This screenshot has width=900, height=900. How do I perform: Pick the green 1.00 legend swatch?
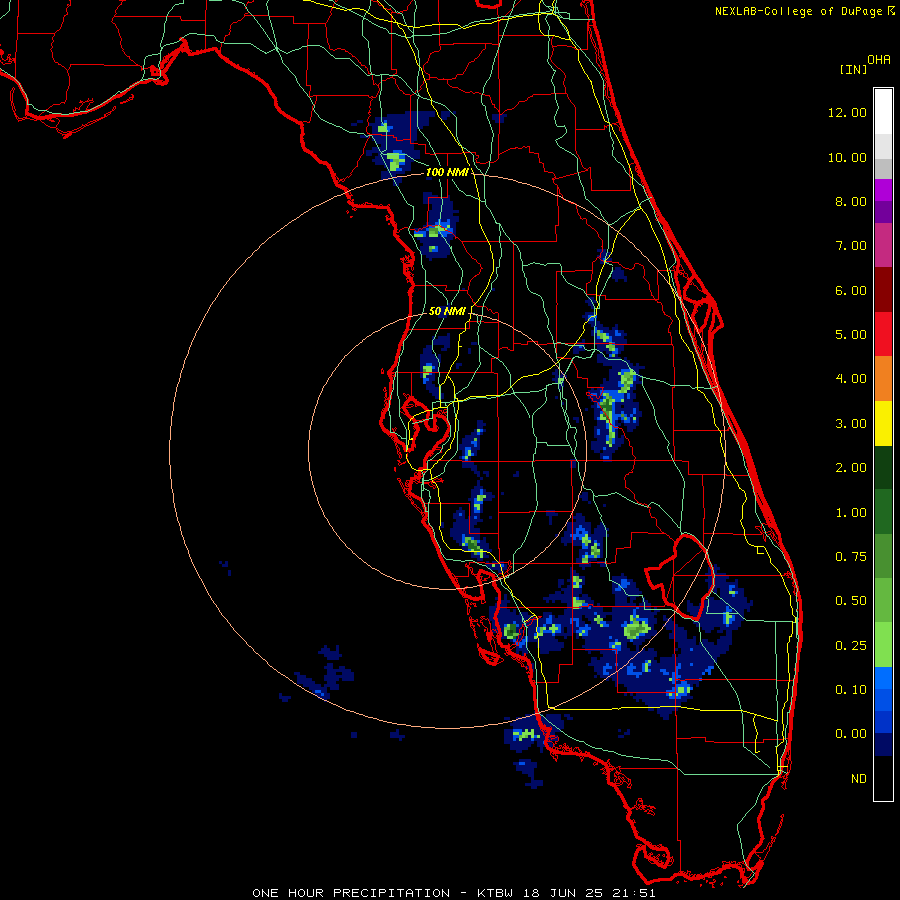(x=883, y=512)
